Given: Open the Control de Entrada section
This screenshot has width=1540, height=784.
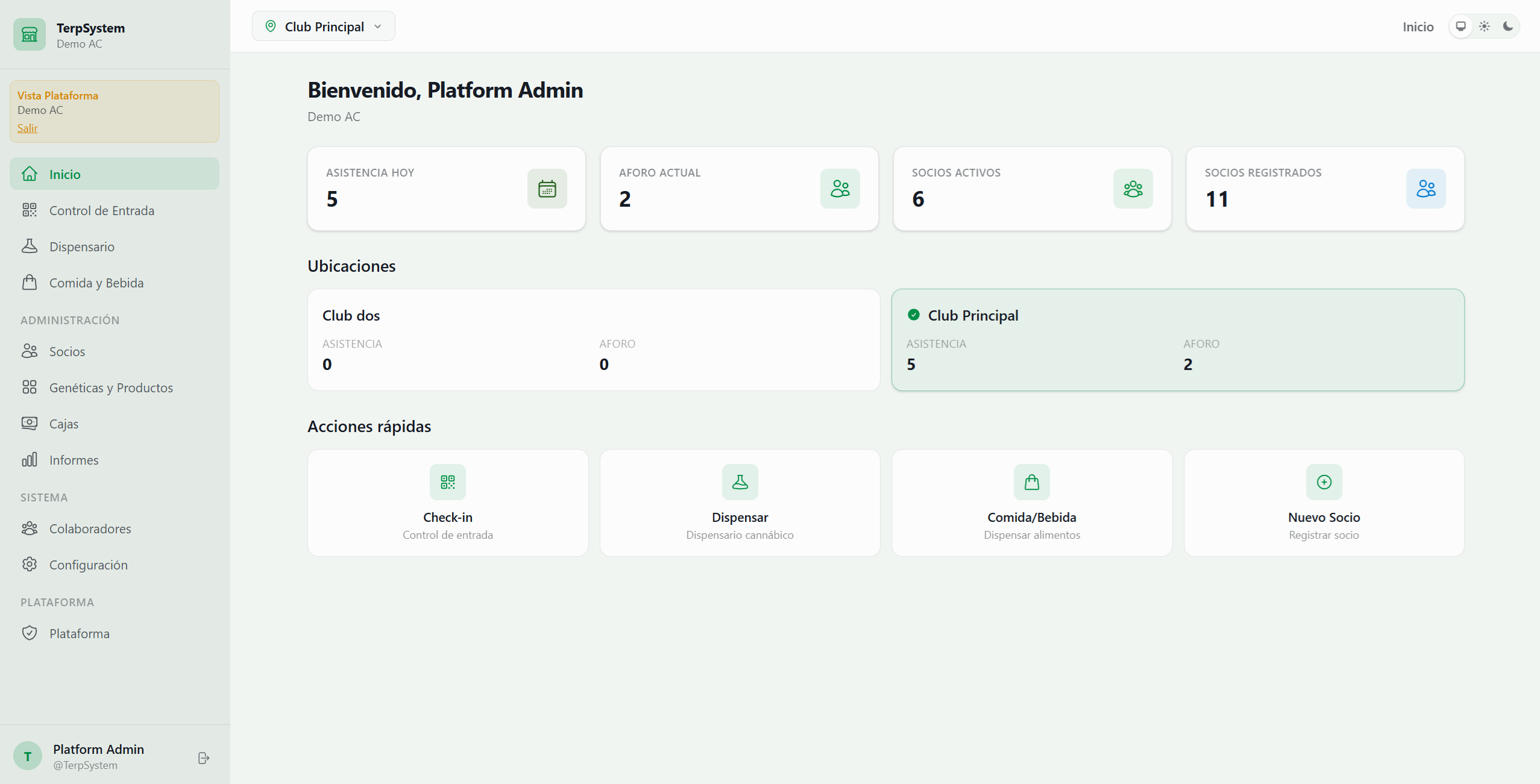Looking at the screenshot, I should [101, 210].
